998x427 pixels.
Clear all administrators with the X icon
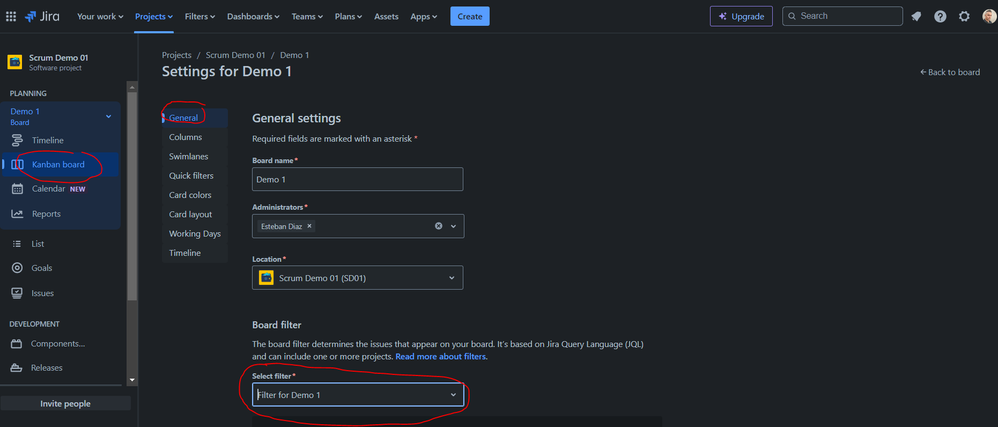click(439, 226)
